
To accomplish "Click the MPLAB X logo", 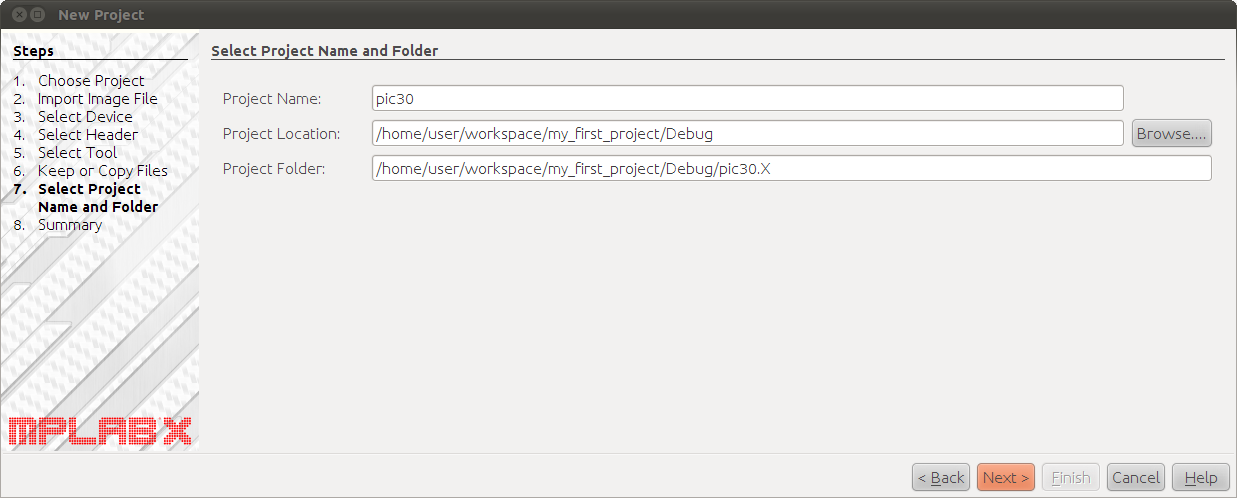I will (100, 431).
